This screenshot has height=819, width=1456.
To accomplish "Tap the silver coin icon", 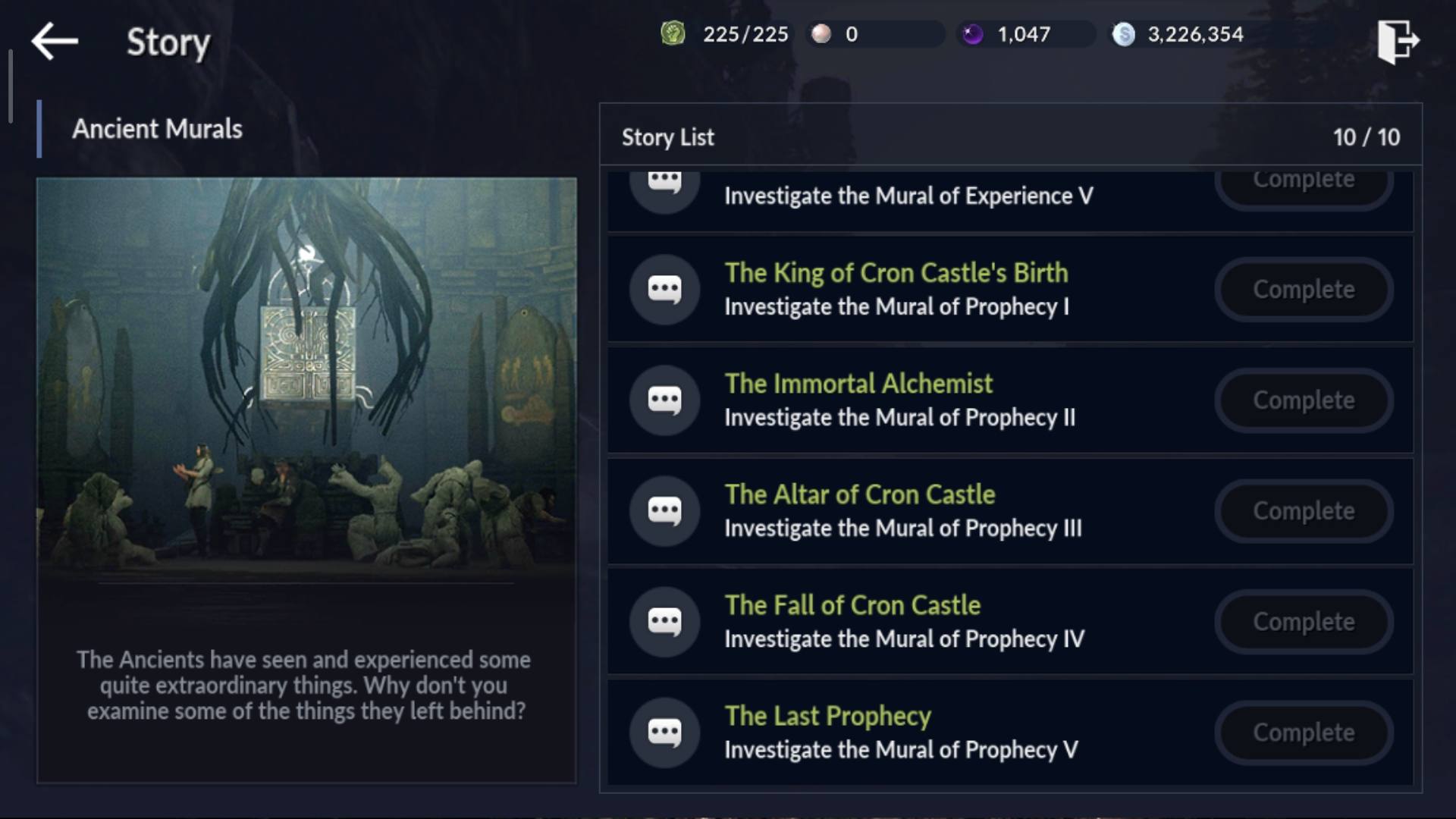I will click(1123, 34).
